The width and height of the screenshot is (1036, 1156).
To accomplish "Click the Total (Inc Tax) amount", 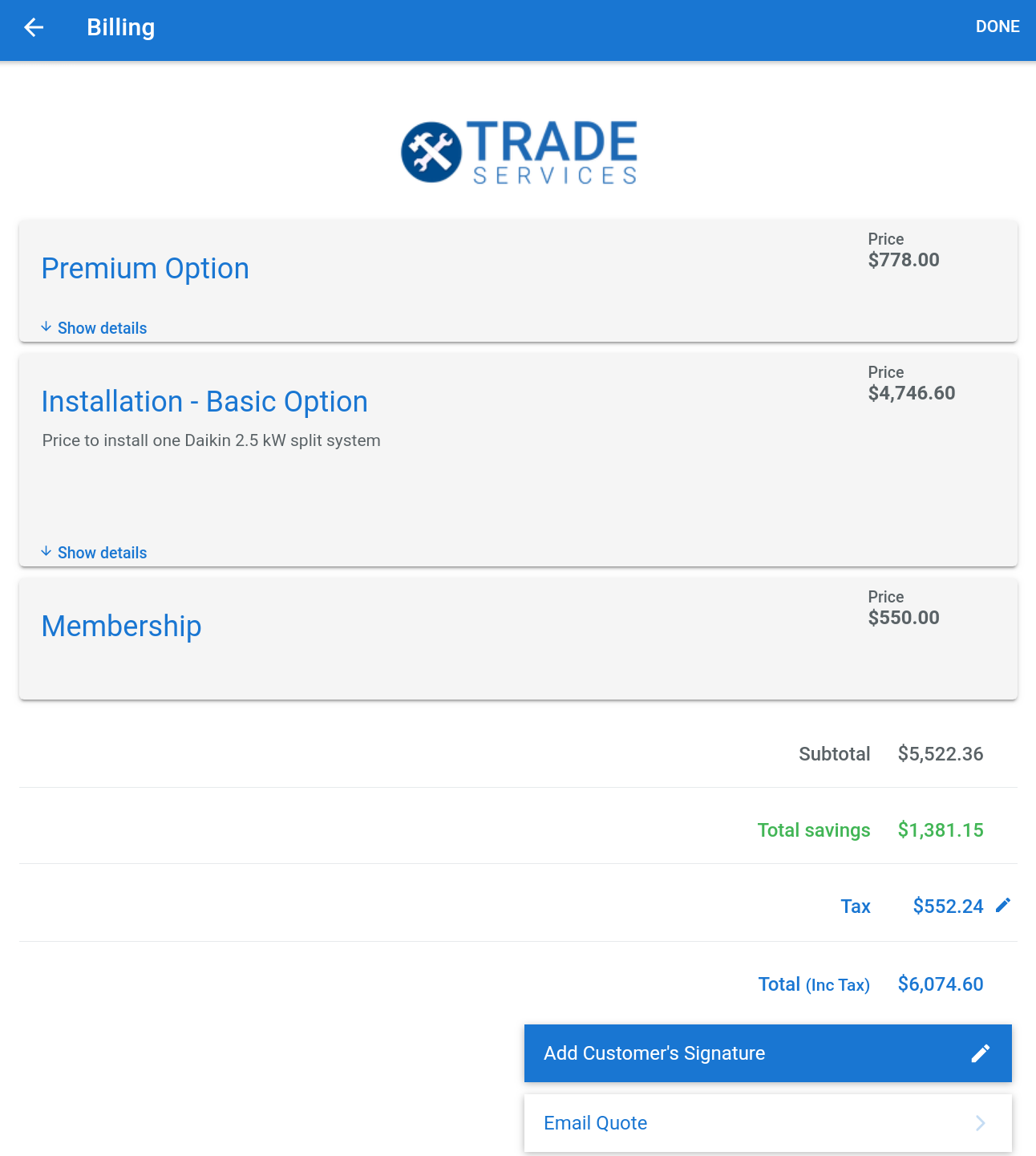I will pyautogui.click(x=941, y=984).
